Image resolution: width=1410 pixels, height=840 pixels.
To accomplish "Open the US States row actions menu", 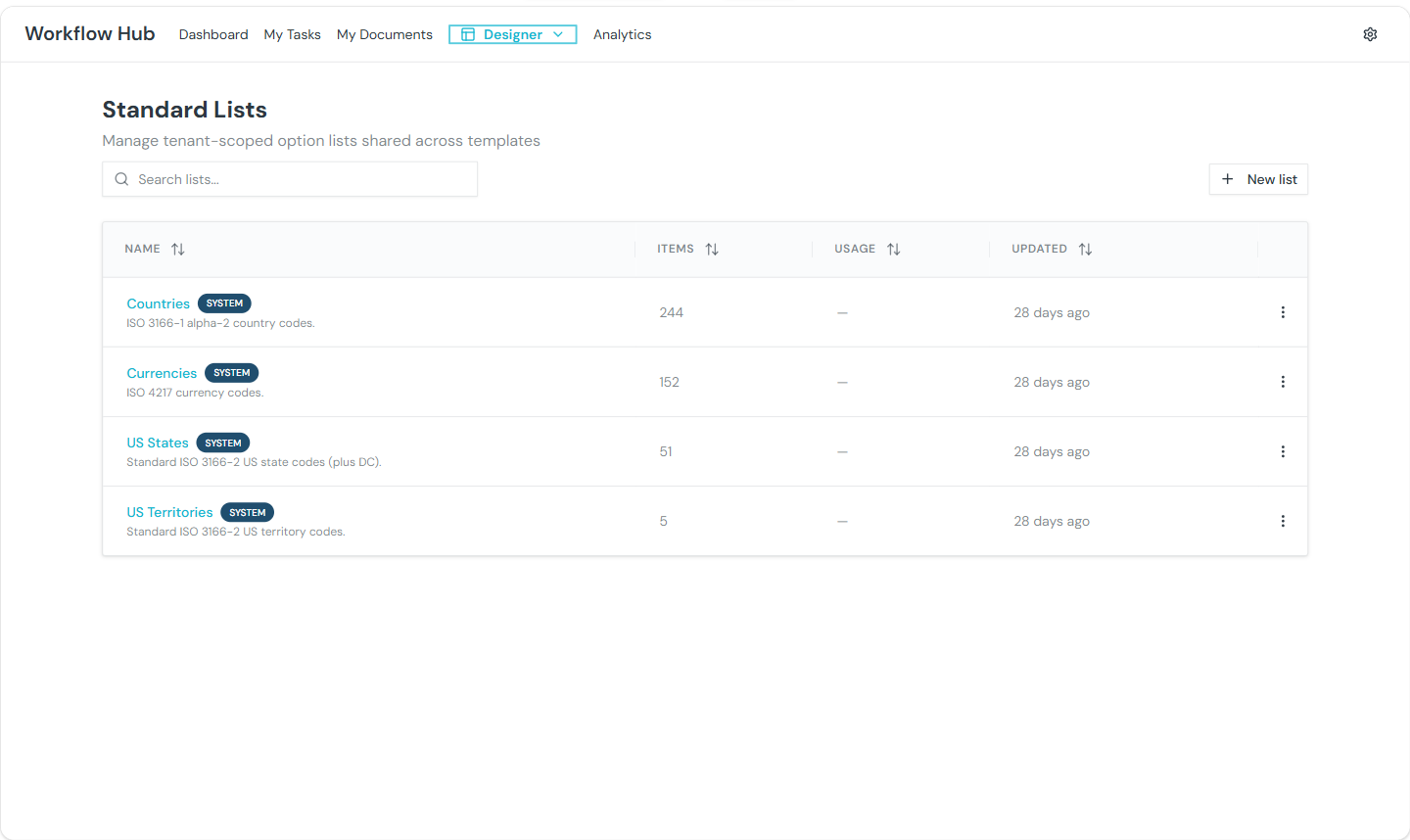I will point(1283,451).
